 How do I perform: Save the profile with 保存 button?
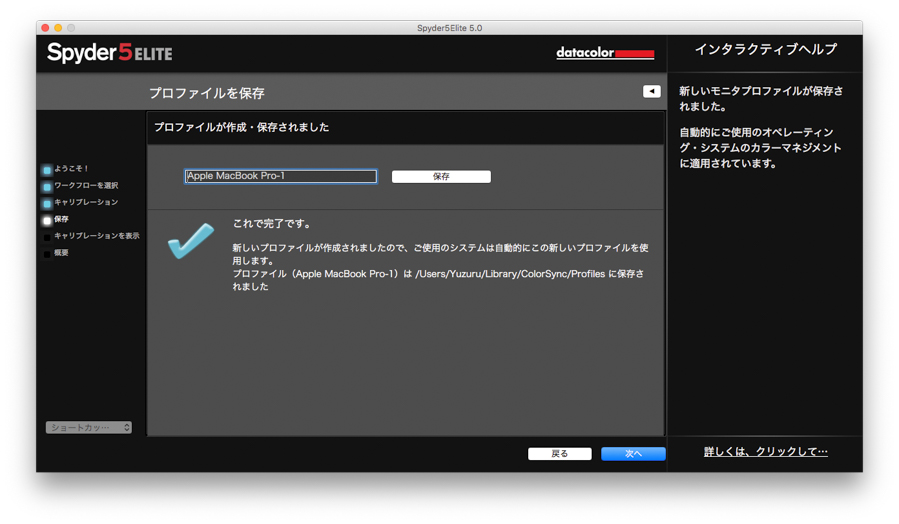(x=441, y=177)
